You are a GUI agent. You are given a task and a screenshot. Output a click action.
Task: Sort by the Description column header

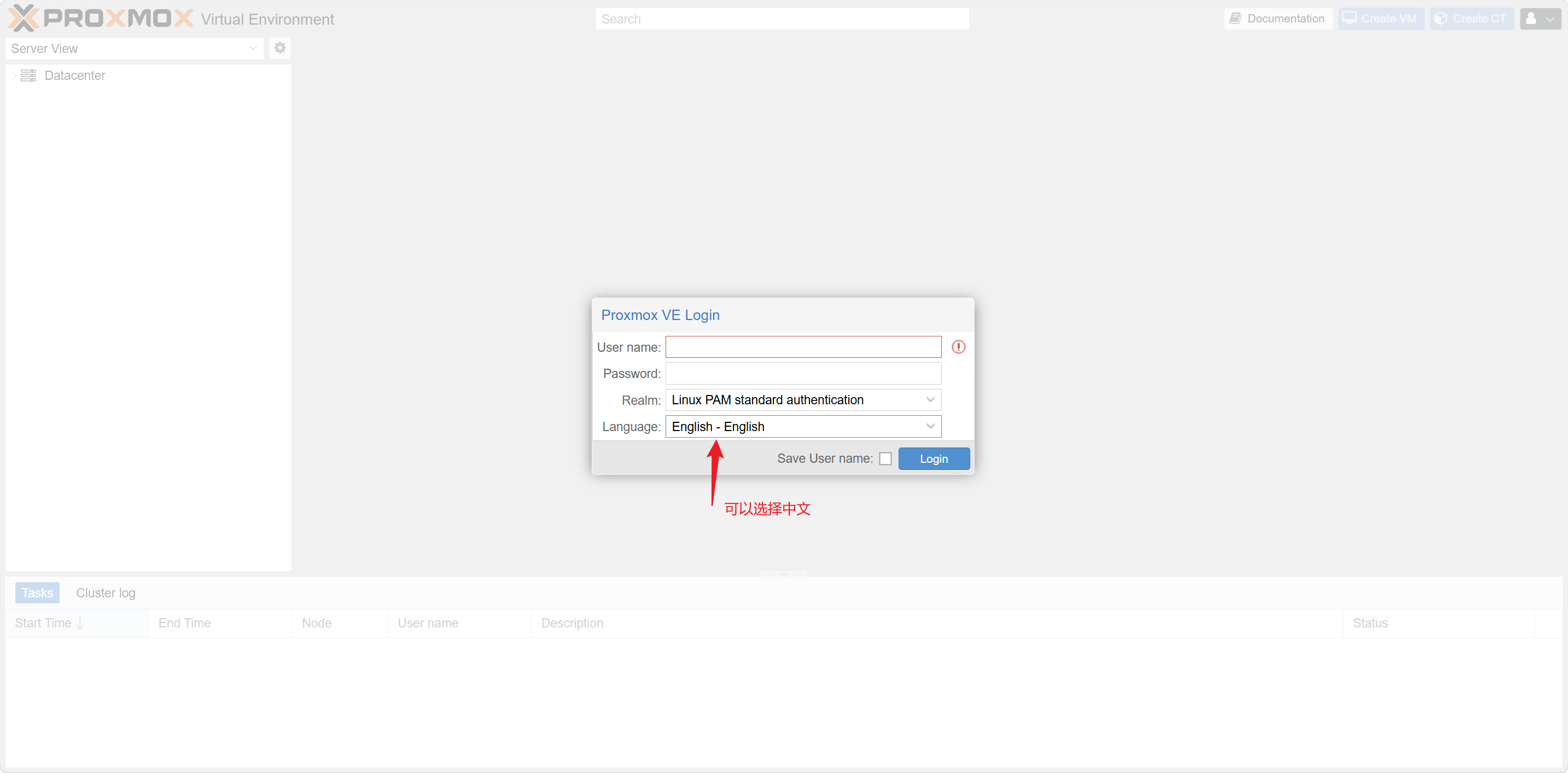(x=937, y=623)
